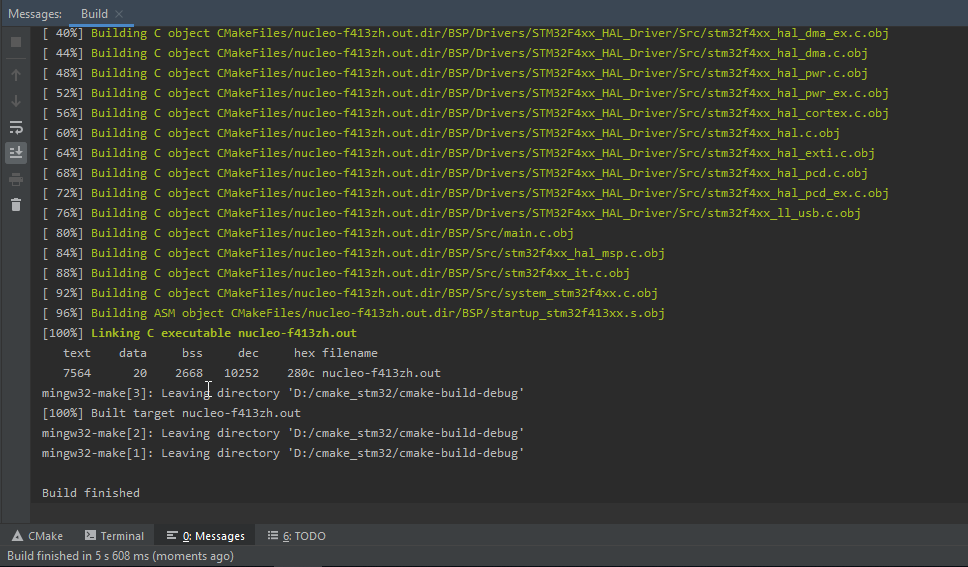Click the mingw32-make[3] Leaving directory line
This screenshot has height=567, width=968.
[283, 393]
